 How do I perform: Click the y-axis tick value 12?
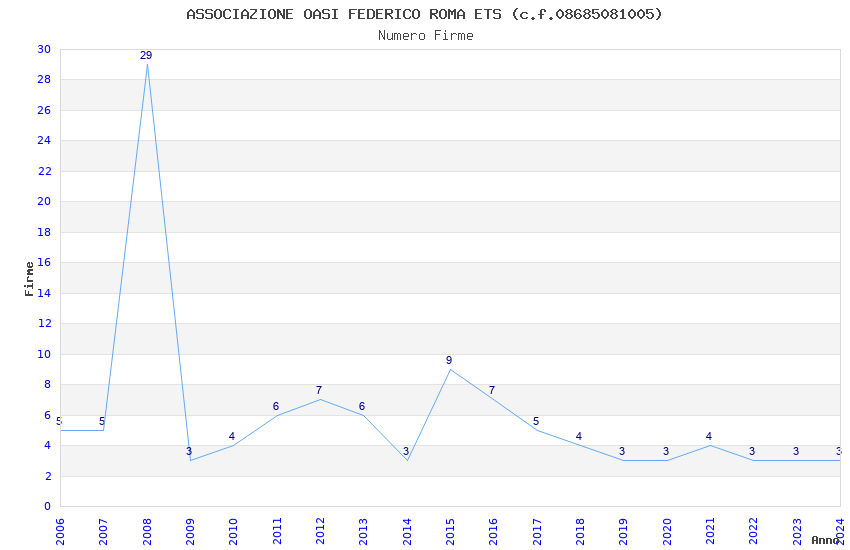(x=44, y=323)
